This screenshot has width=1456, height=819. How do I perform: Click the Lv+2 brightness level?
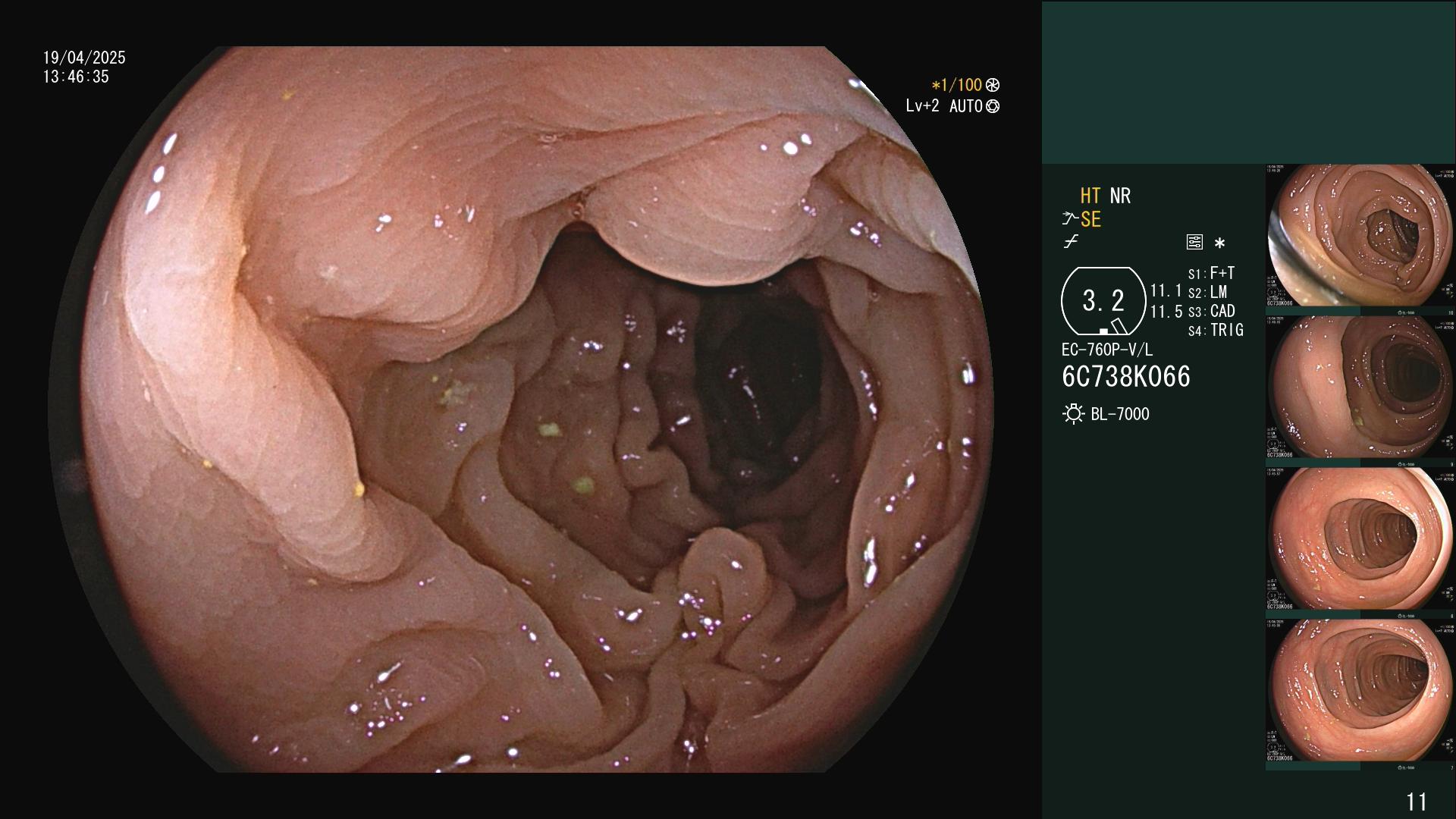[922, 106]
